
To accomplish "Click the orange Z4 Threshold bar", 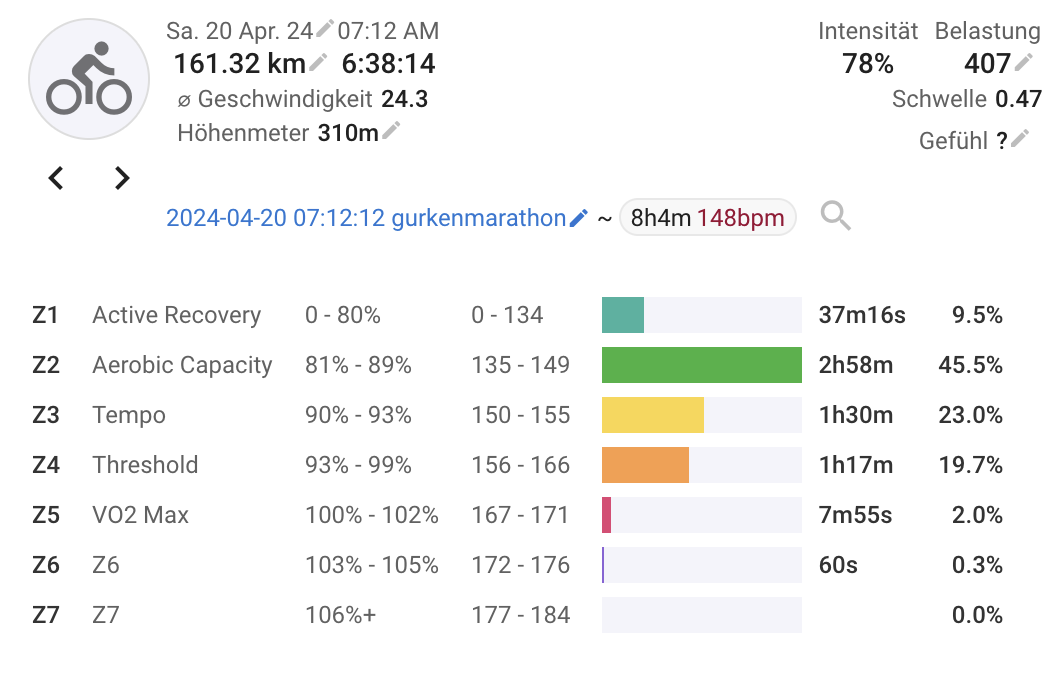I will tap(645, 465).
